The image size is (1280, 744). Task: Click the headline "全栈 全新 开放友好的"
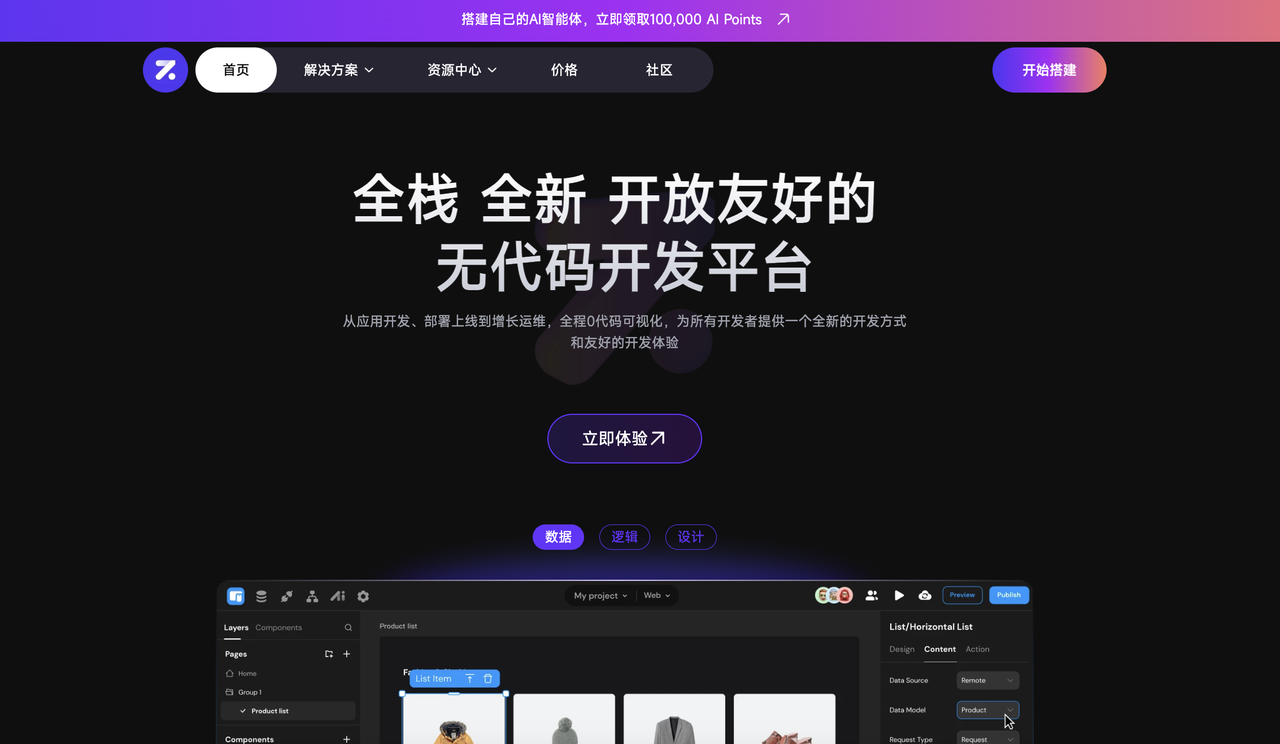point(614,199)
